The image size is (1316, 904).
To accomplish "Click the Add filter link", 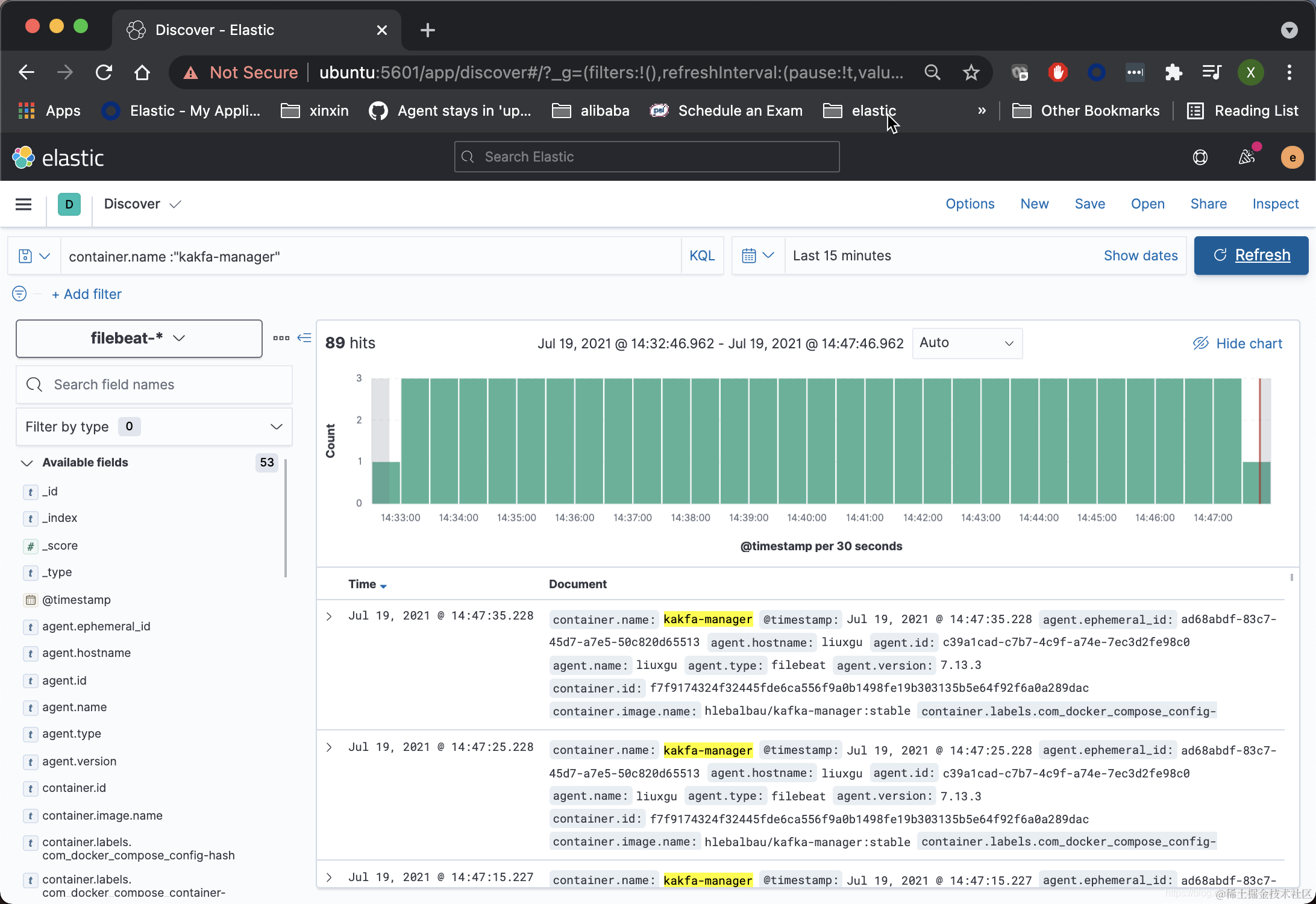I will tap(87, 294).
